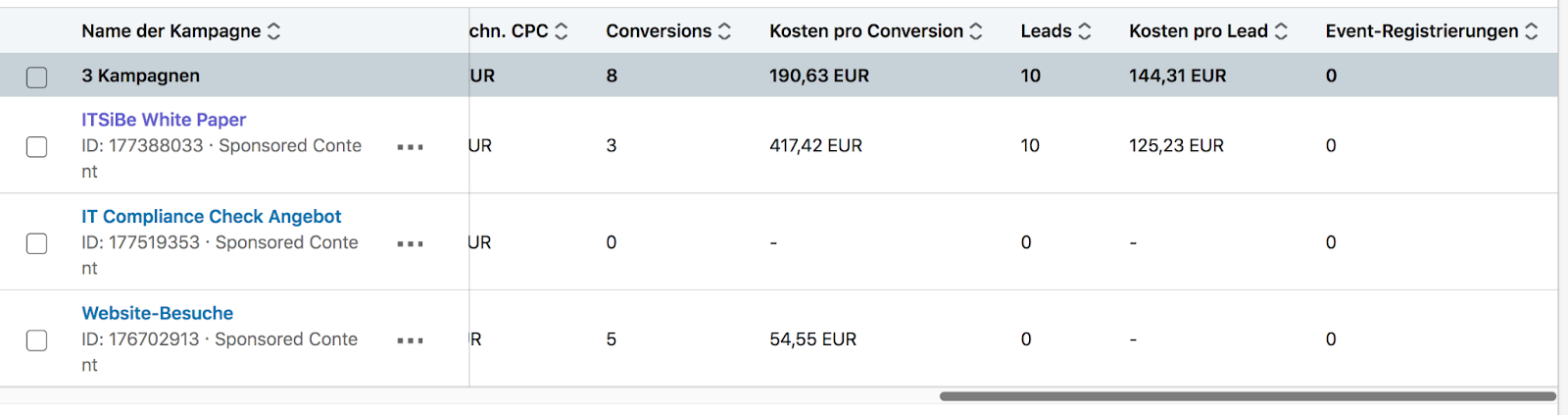Sort table by Conversions arrows
The height and width of the screenshot is (415, 1568).
click(724, 31)
